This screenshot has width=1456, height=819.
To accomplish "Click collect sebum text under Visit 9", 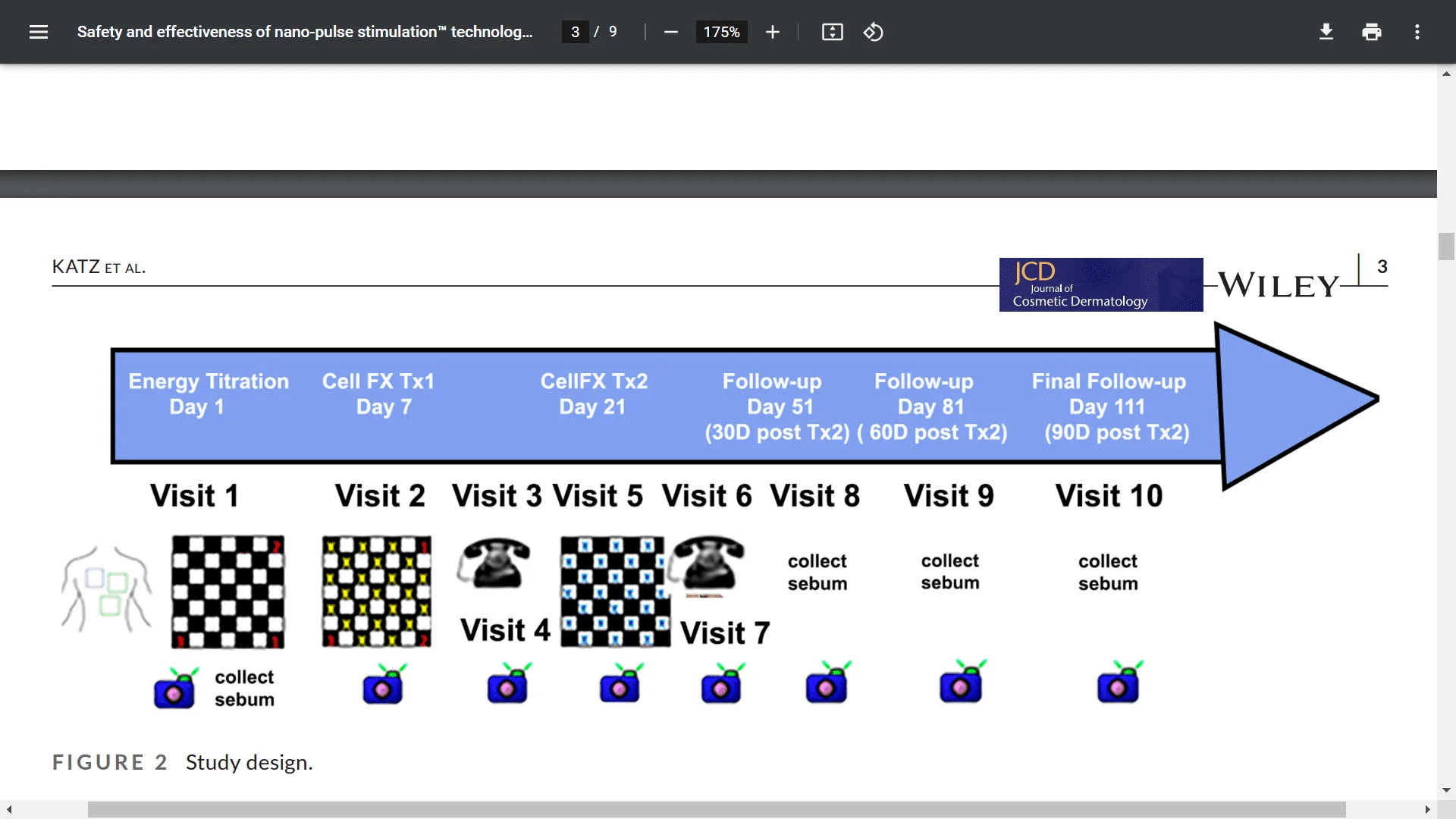I will tap(950, 572).
